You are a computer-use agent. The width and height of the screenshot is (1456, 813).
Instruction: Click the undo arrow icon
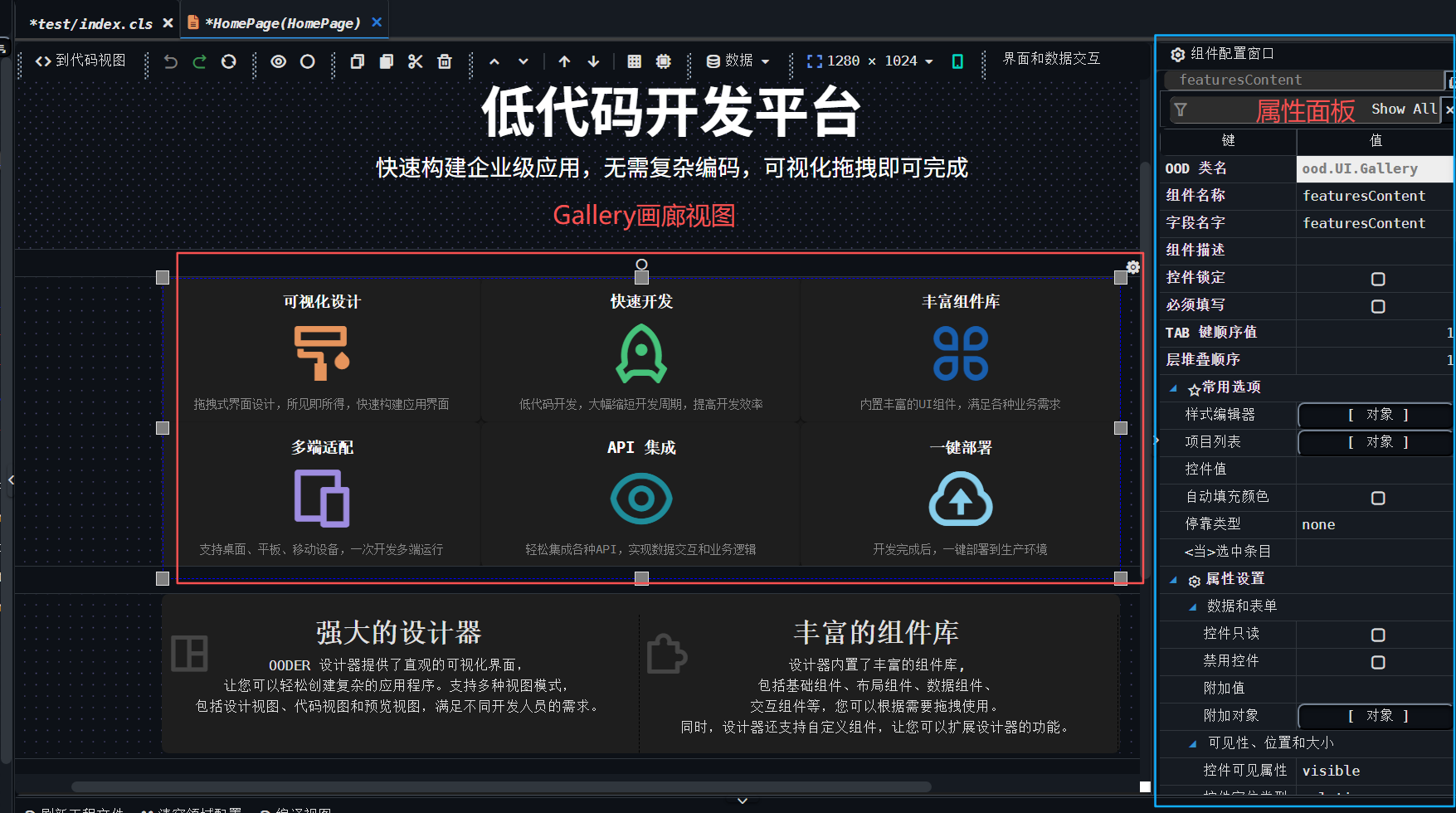[x=170, y=61]
